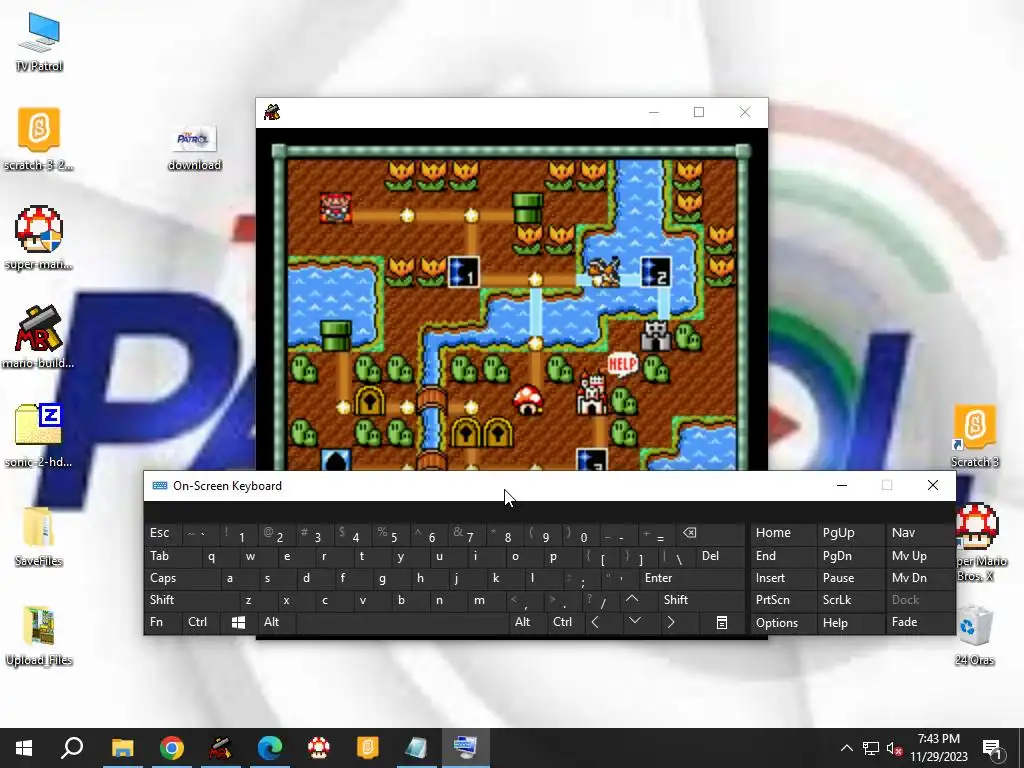Click the Home key on On-Screen Keyboard
This screenshot has width=1024, height=768.
(x=783, y=533)
